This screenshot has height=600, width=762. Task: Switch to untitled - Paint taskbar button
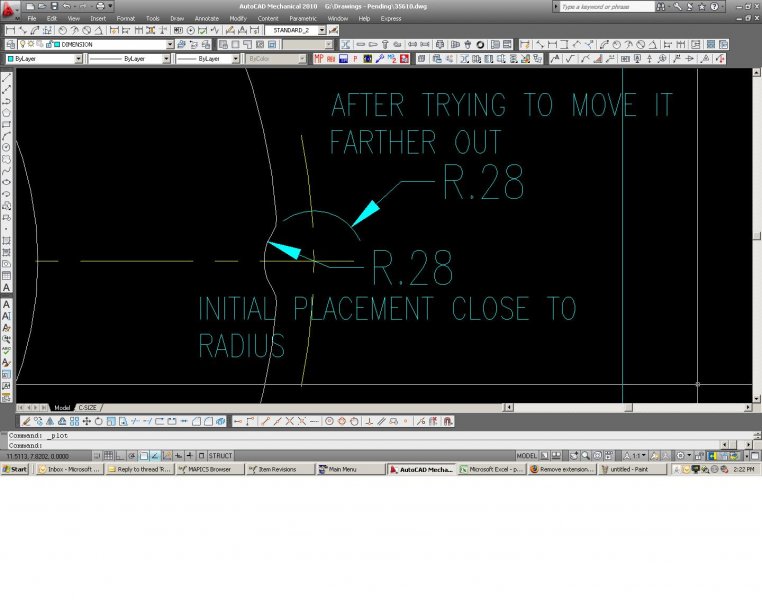click(633, 469)
